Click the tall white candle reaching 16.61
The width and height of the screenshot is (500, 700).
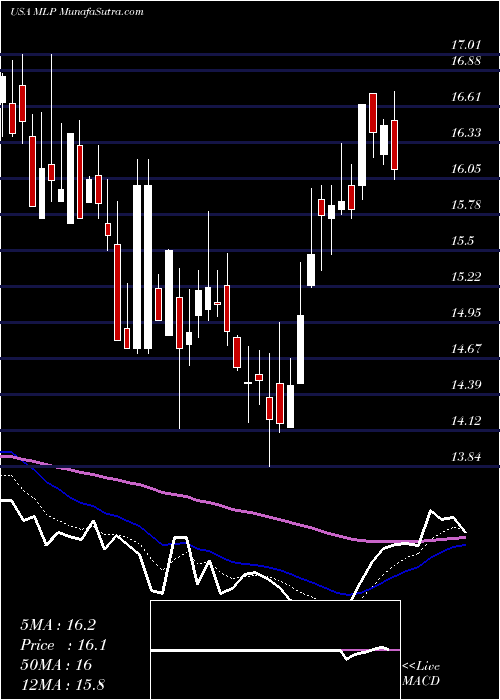click(x=362, y=145)
